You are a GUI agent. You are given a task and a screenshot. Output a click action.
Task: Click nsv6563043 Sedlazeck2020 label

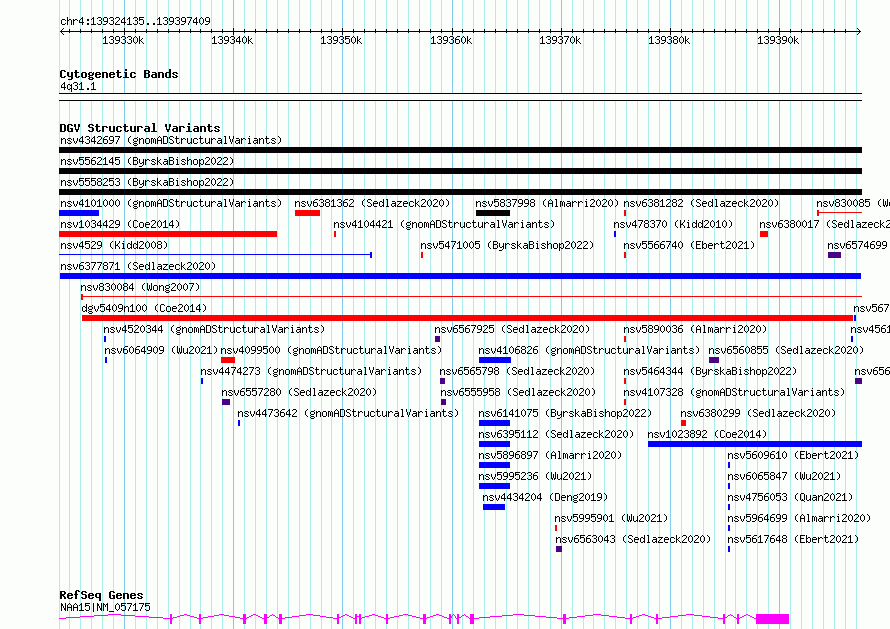633,539
